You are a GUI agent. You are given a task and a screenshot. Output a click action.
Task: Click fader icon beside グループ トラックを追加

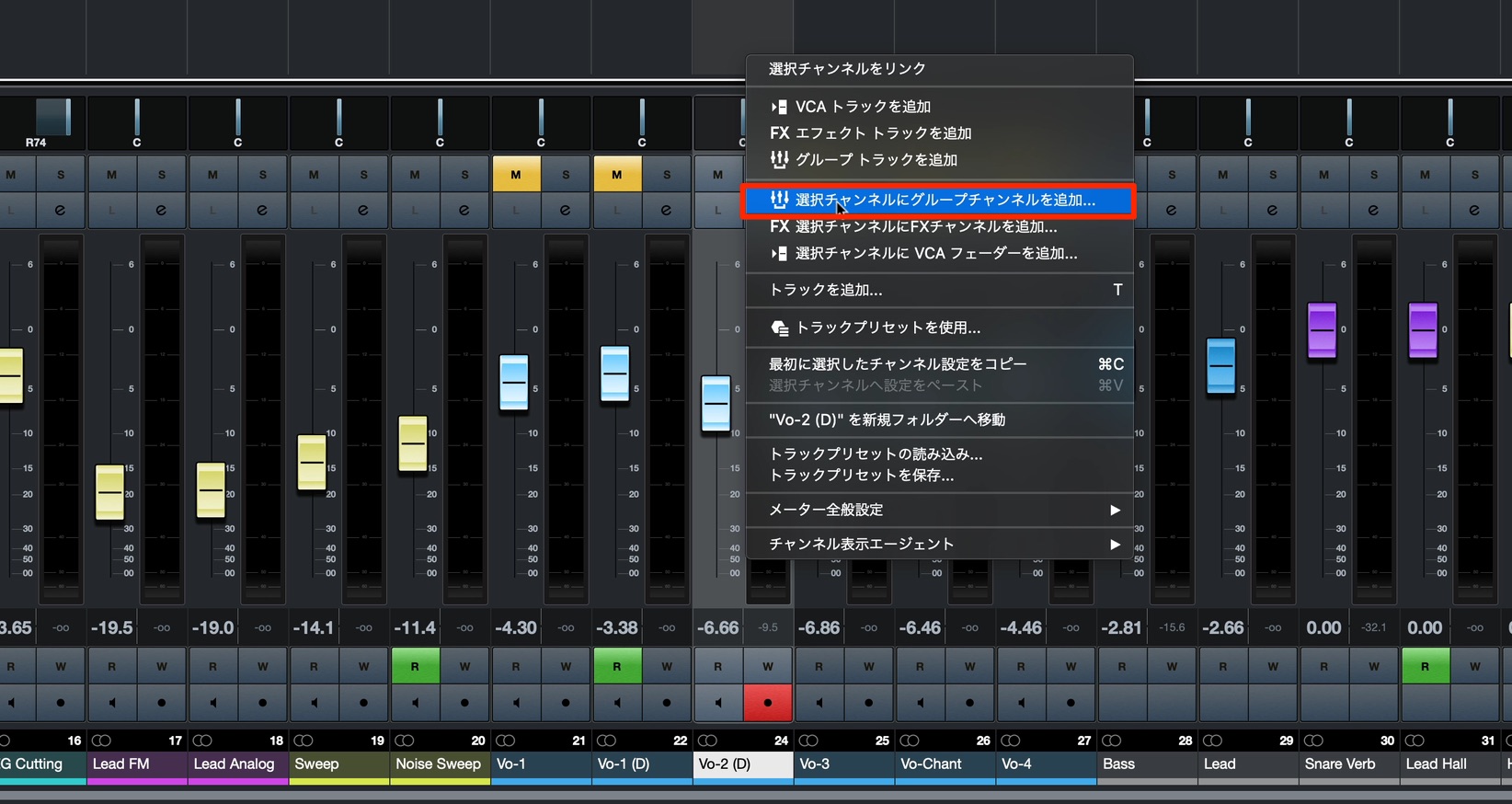(x=779, y=159)
